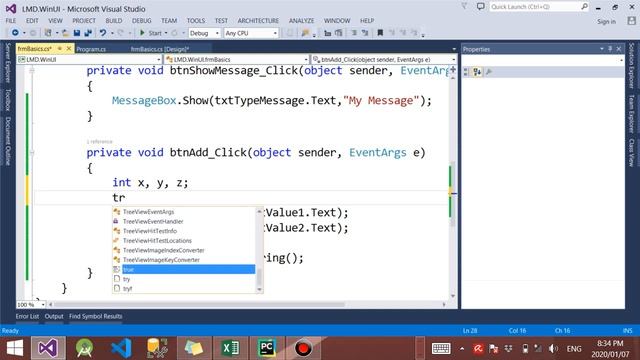Switch to the frmBasics.cs [Design] tab
The width and height of the screenshot is (640, 360).
point(160,49)
